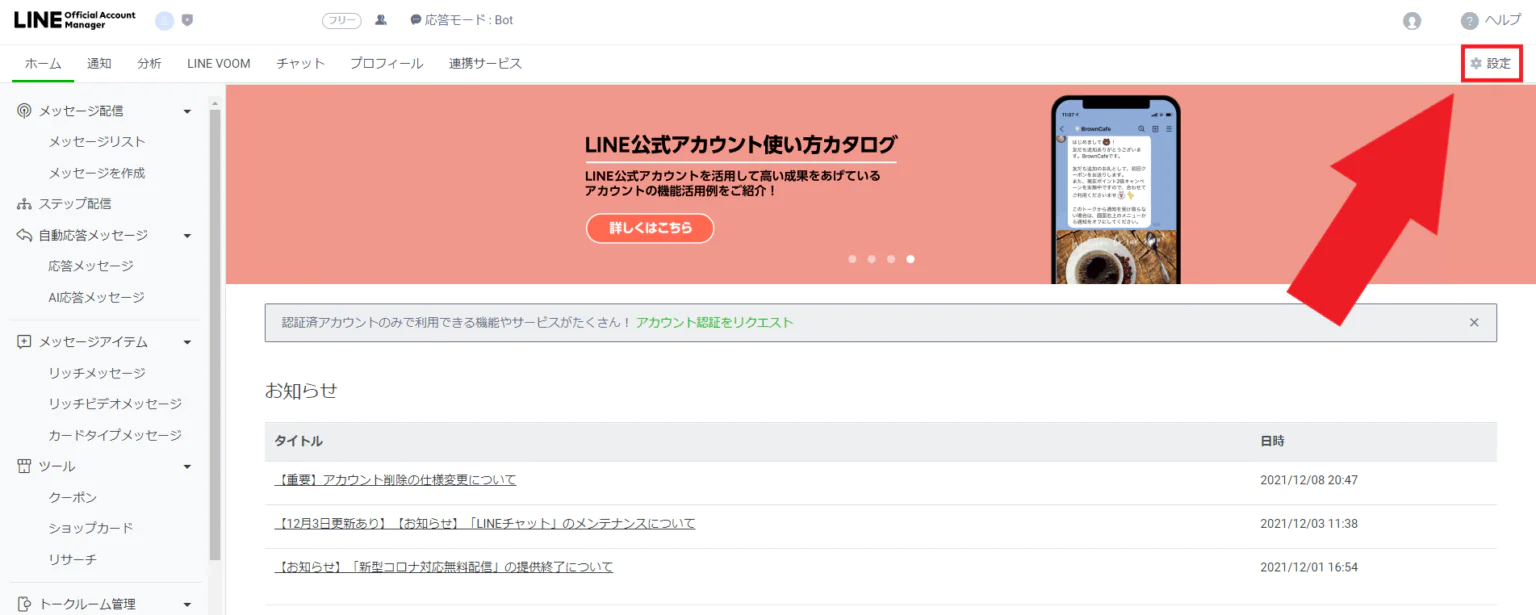This screenshot has width=1536, height=615.
Task: Dismiss the account verification notice
Action: pos(1473,322)
